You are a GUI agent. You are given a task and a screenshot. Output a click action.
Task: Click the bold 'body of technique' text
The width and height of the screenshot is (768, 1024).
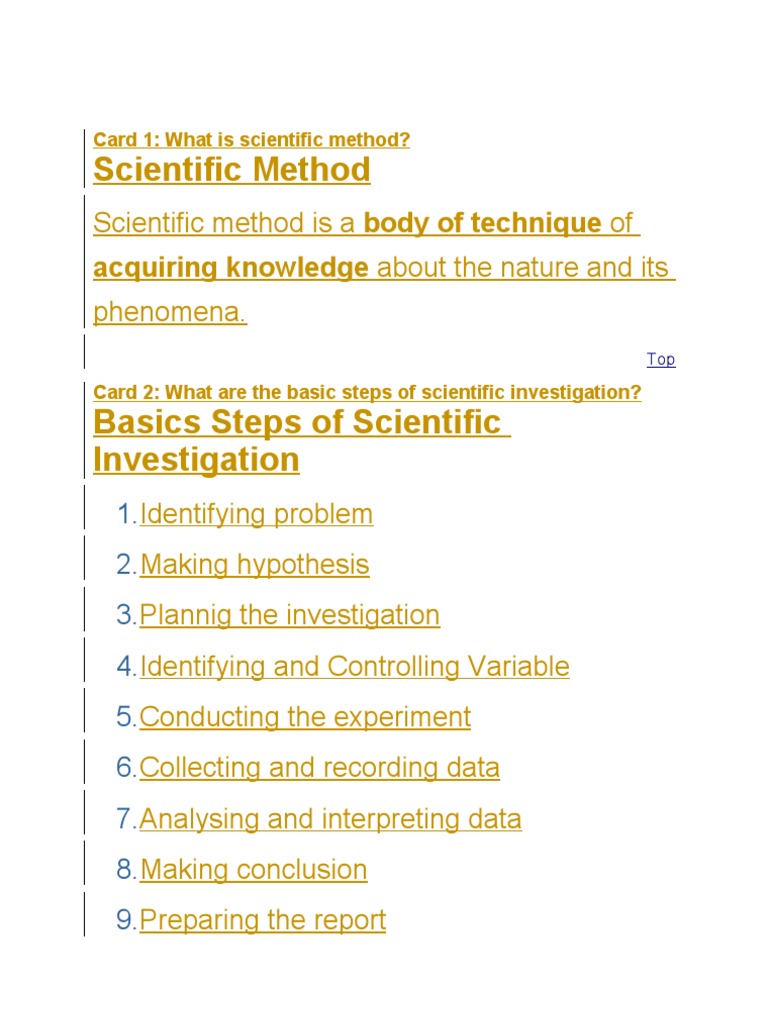click(x=482, y=222)
